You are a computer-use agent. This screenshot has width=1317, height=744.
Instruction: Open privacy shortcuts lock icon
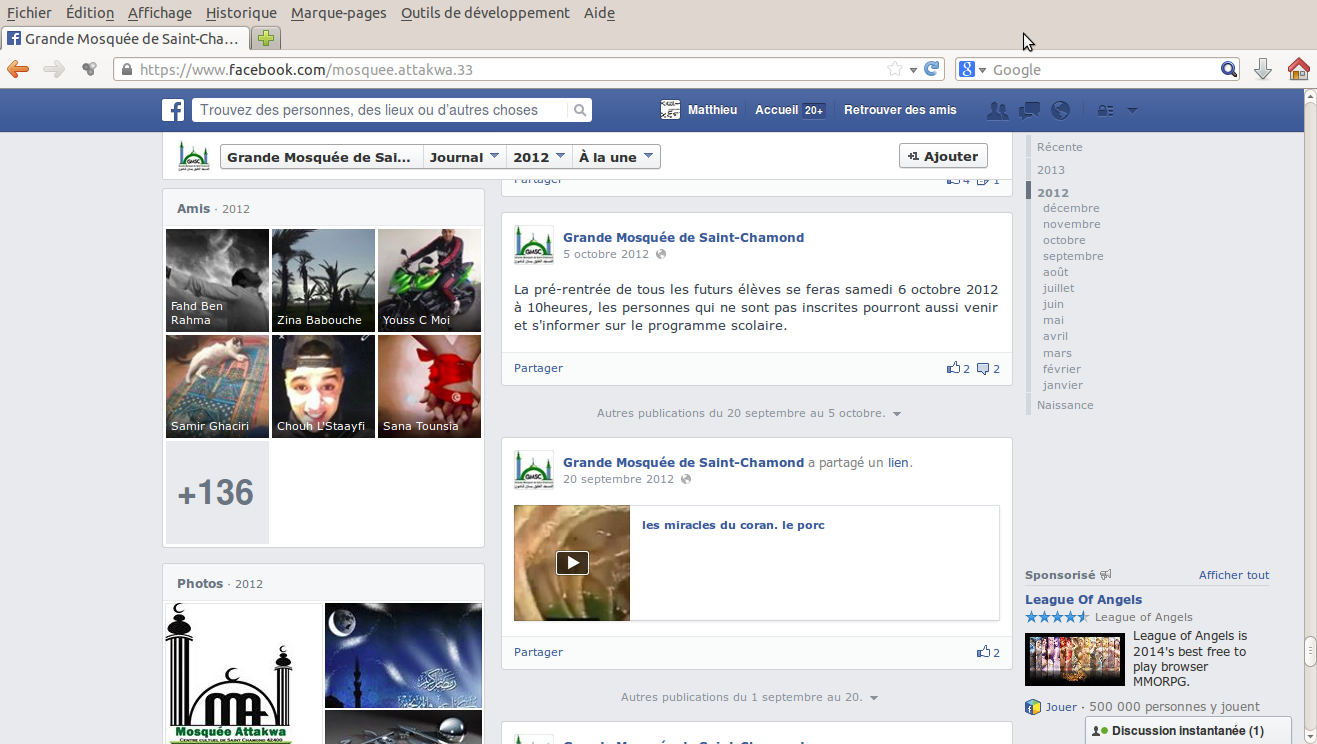pos(1105,110)
